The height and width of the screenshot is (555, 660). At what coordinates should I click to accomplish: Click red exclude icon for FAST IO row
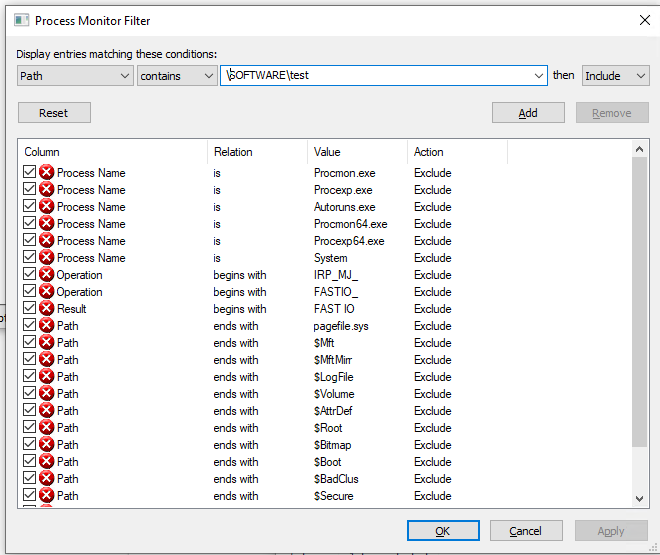(47, 308)
